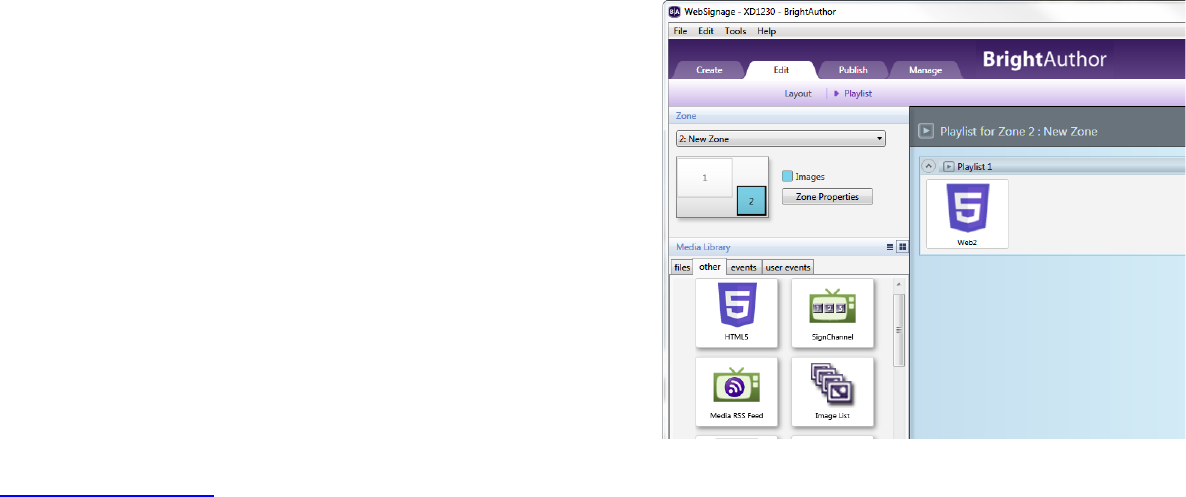Switch Media Library to thumbnail grid view
This screenshot has width=1186, height=497.
click(x=902, y=247)
